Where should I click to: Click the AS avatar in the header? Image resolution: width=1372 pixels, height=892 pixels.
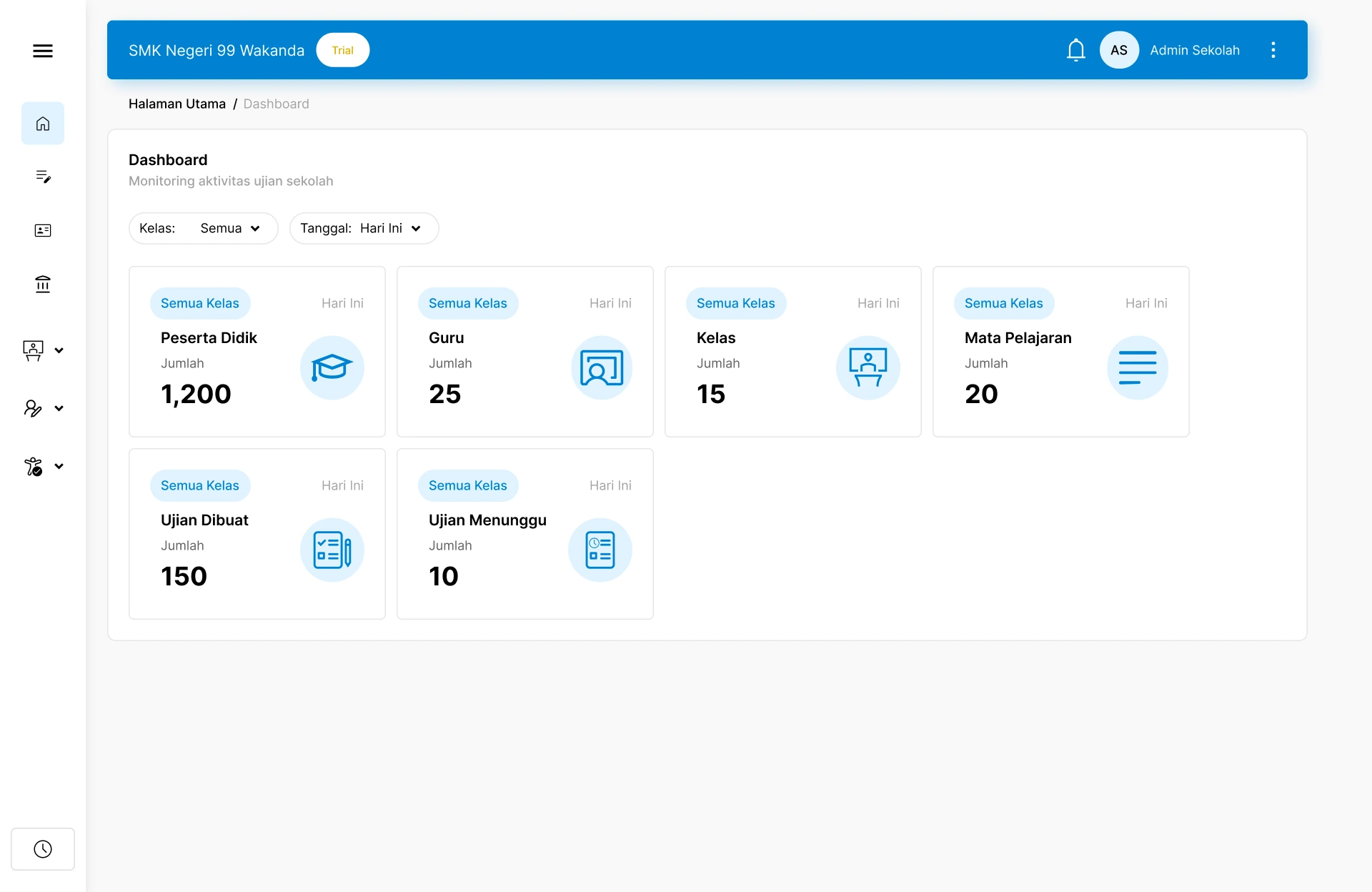coord(1119,50)
